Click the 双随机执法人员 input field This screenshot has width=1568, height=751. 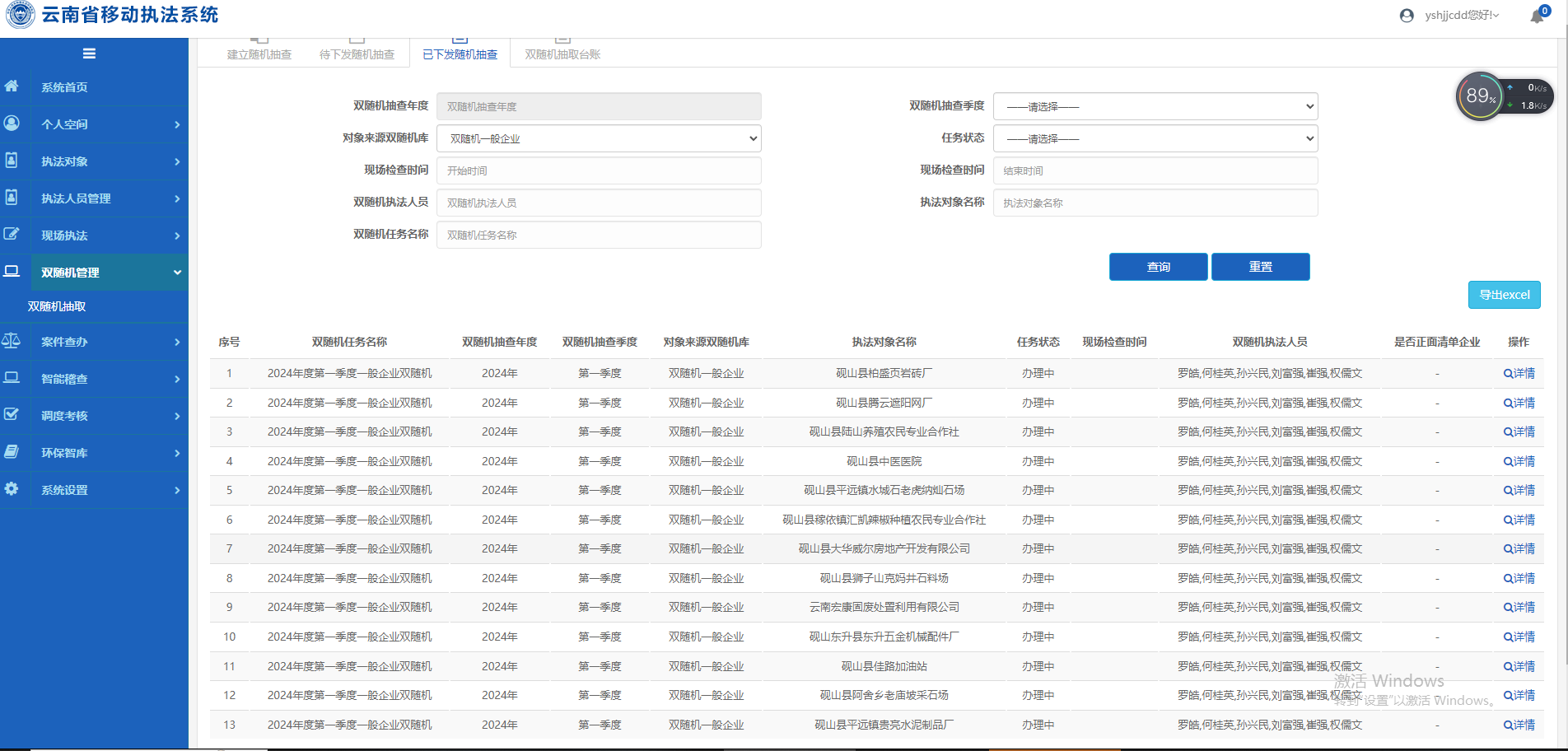point(599,203)
